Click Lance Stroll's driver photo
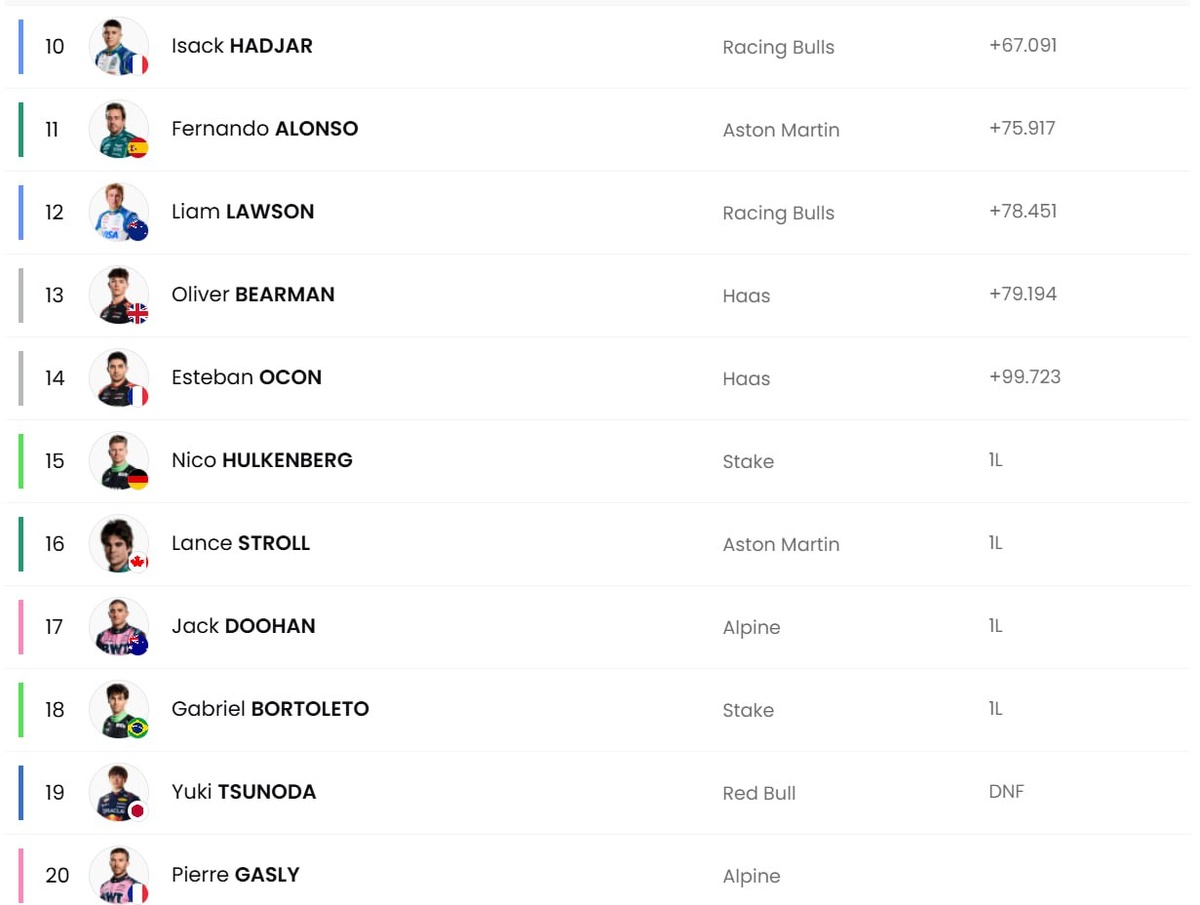Screen dimensions: 1200x905 [118, 544]
